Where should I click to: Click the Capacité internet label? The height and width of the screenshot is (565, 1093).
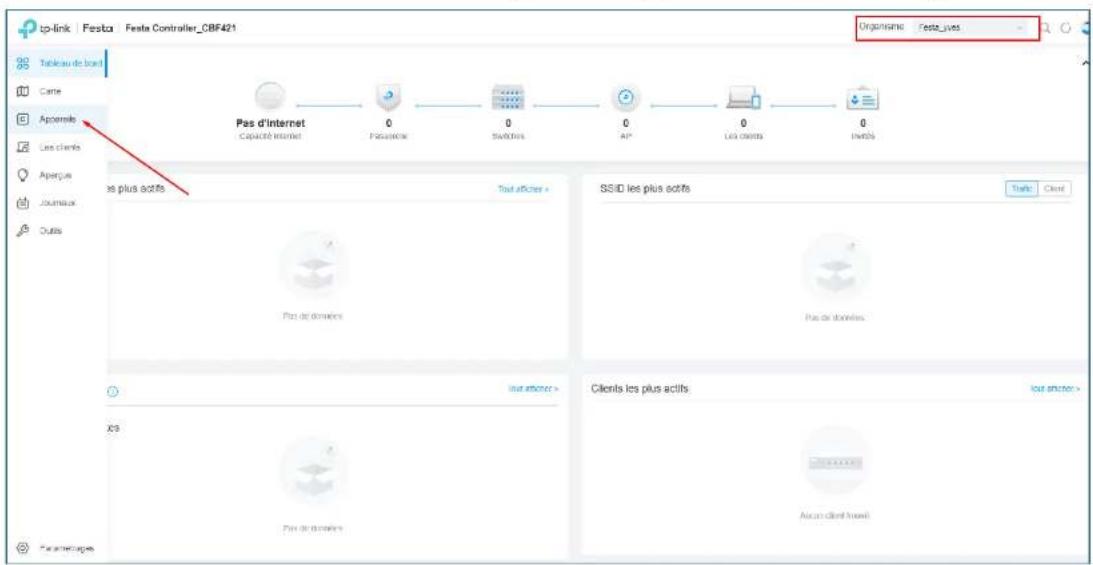(x=272, y=137)
